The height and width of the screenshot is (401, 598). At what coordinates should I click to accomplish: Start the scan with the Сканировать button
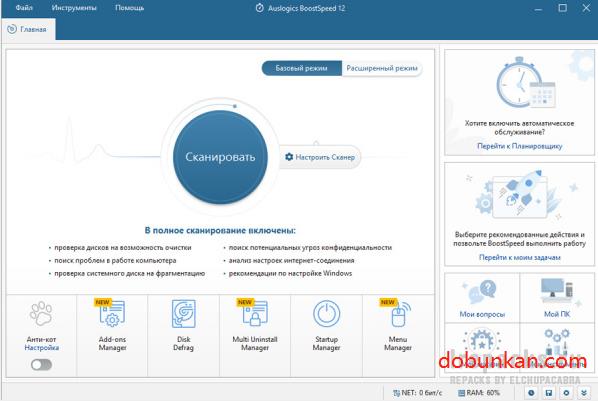(x=220, y=157)
